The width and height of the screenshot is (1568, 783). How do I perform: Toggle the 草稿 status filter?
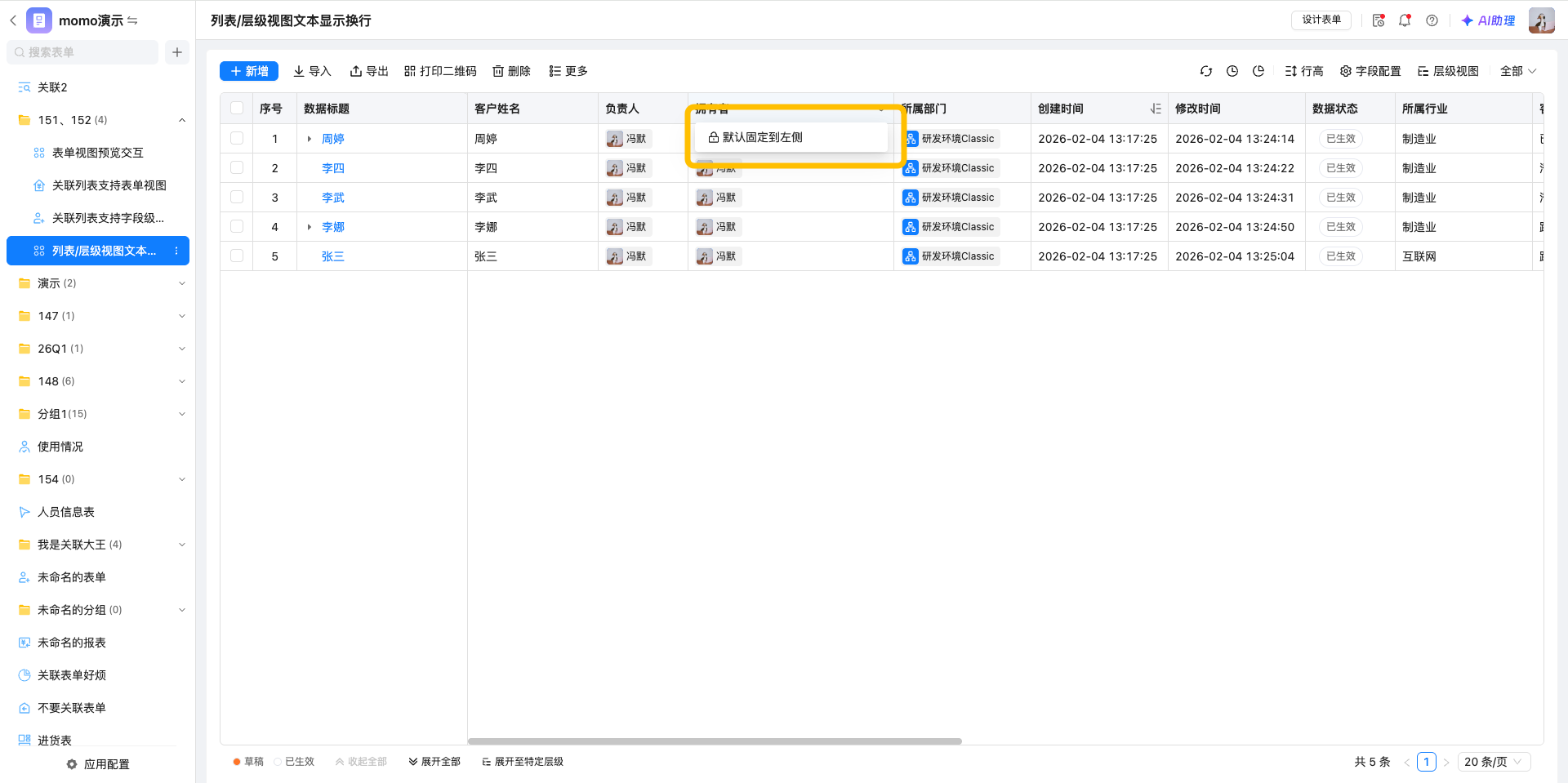click(x=248, y=762)
